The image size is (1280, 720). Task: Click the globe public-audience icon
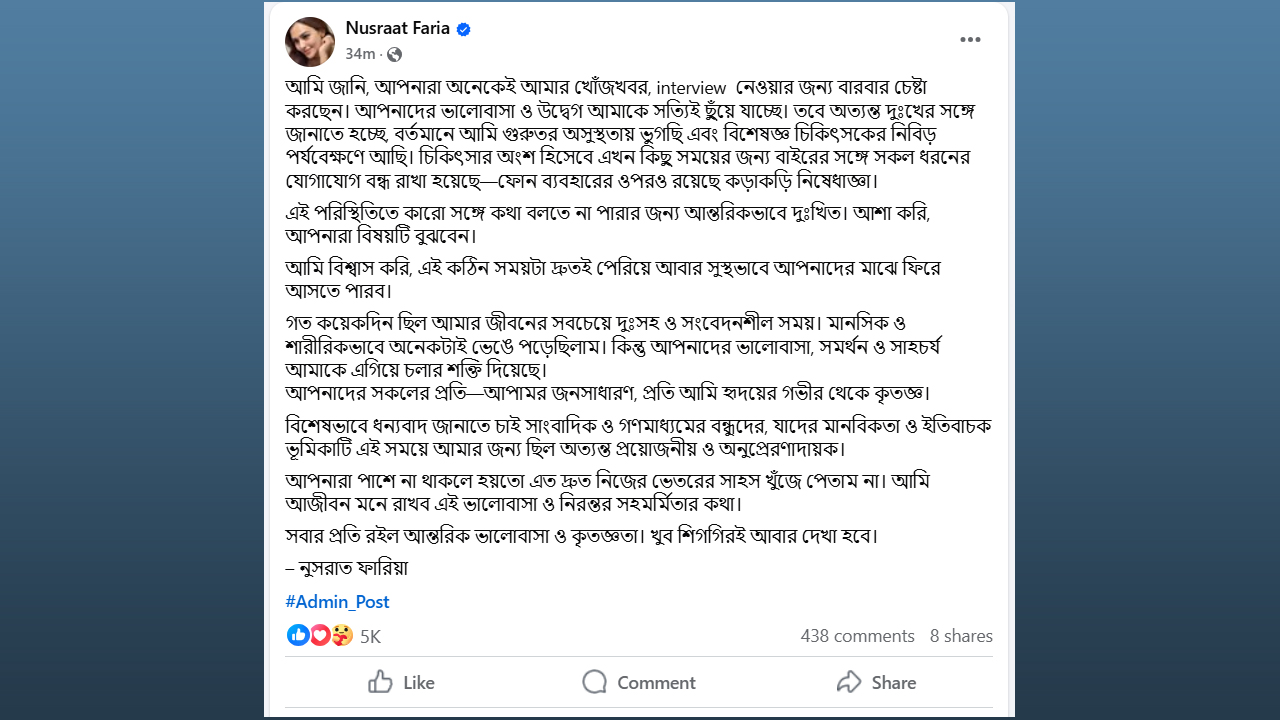pyautogui.click(x=394, y=54)
